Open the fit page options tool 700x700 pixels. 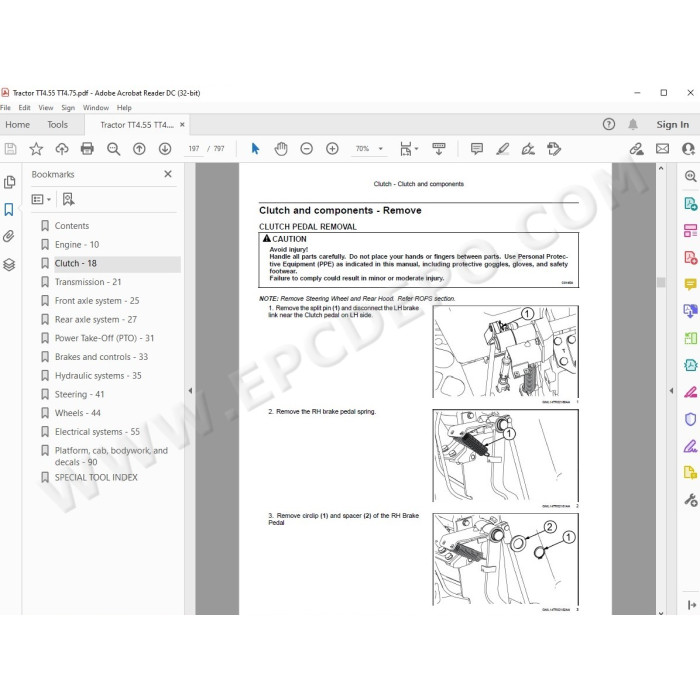[408, 149]
